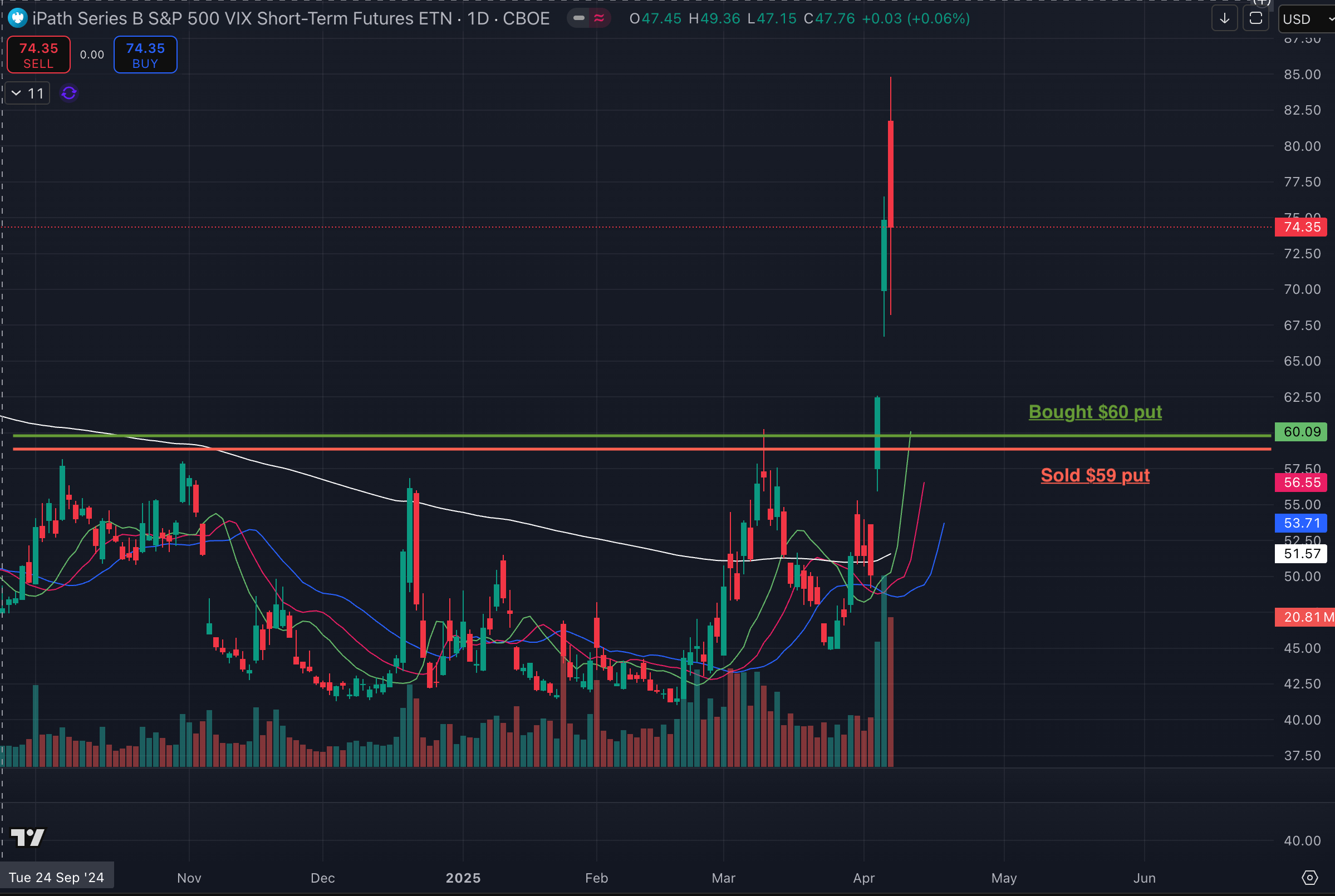Click the download chart data icon
The height and width of the screenshot is (896, 1335).
(x=1225, y=19)
